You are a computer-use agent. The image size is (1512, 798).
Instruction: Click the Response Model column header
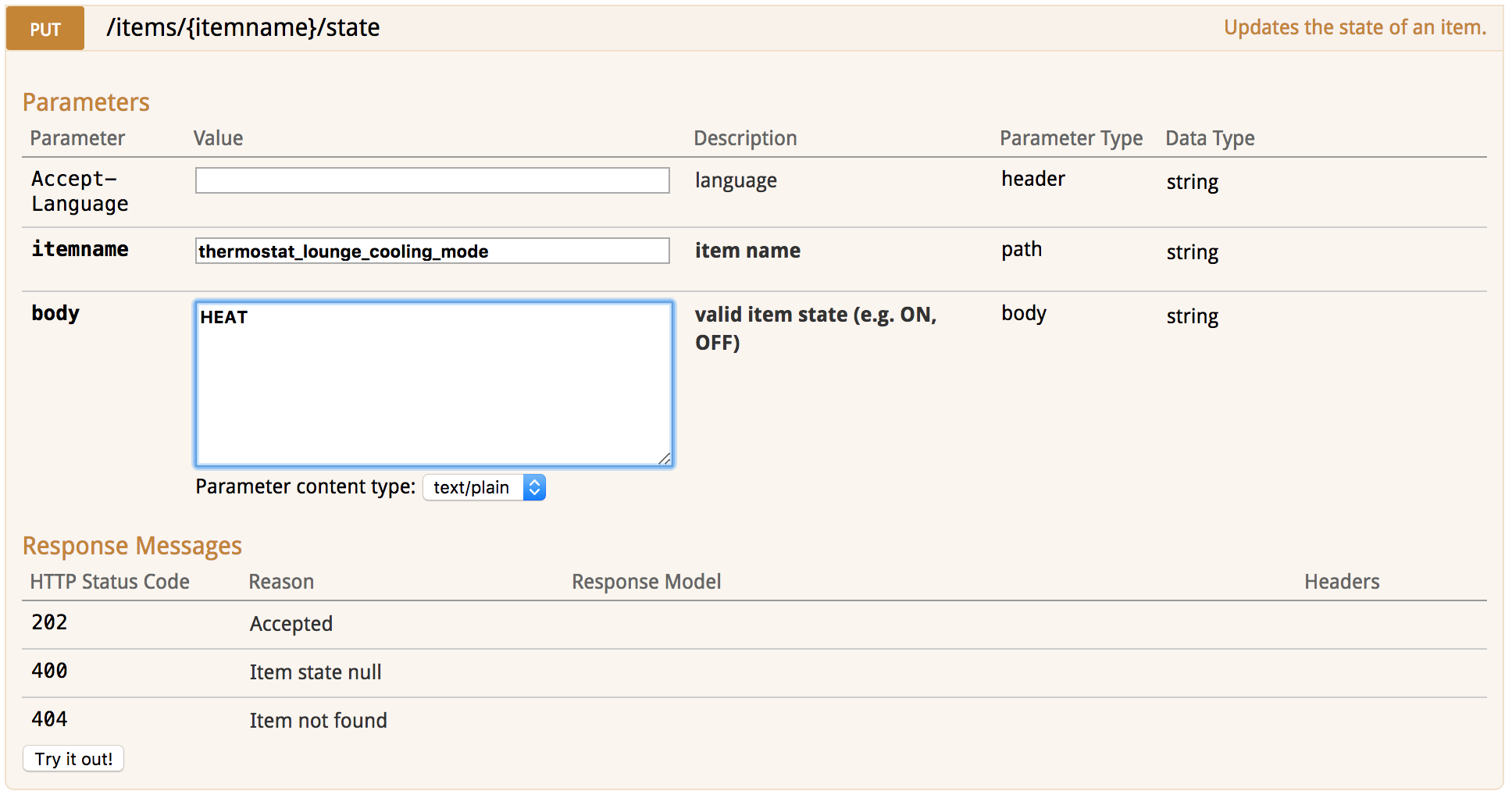[x=646, y=582]
